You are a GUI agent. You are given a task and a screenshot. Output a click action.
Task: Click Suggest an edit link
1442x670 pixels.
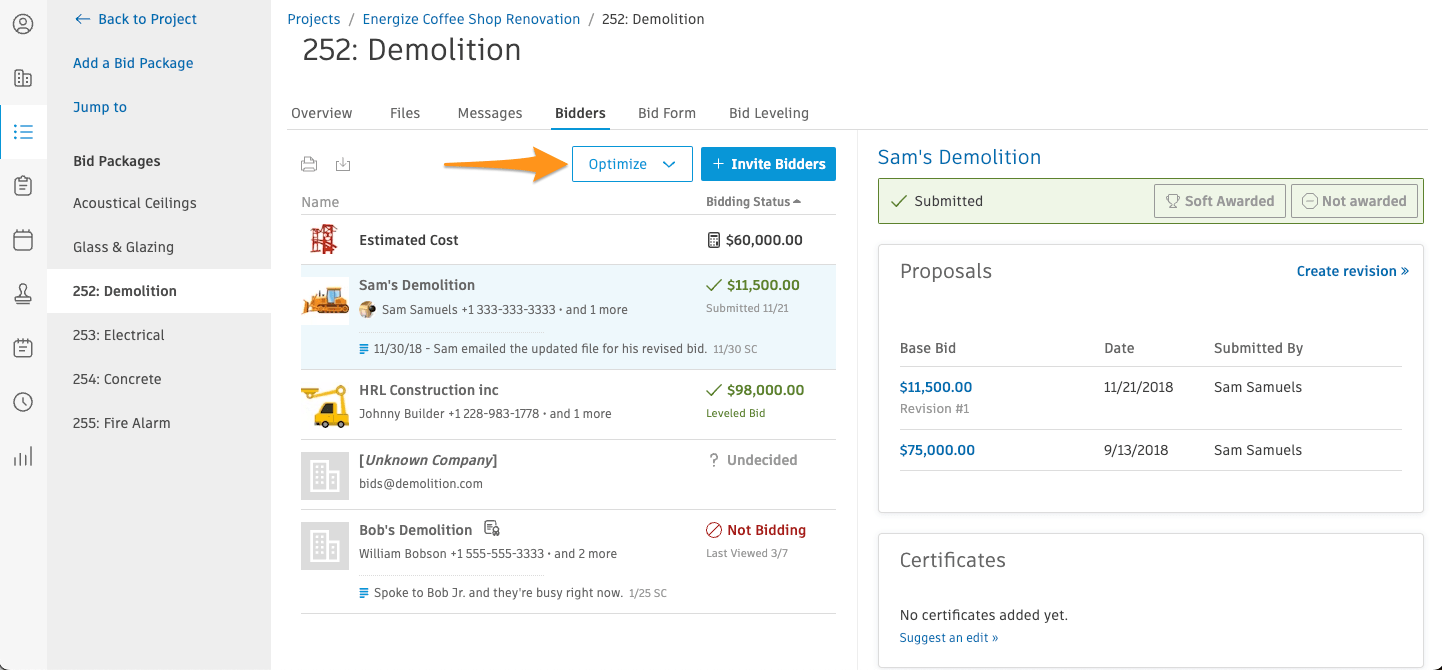[949, 638]
